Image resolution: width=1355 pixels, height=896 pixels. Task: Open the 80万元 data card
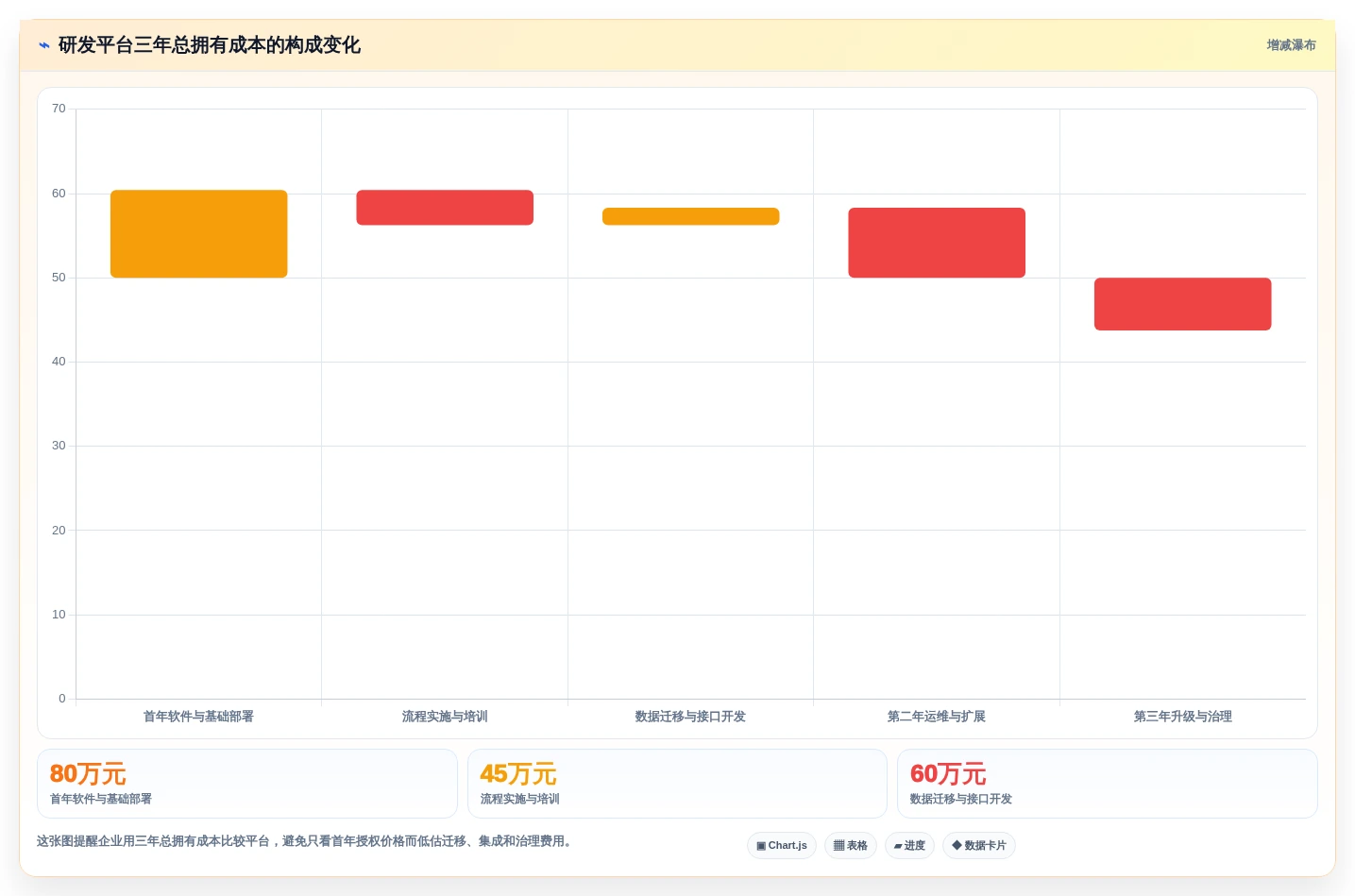click(247, 784)
